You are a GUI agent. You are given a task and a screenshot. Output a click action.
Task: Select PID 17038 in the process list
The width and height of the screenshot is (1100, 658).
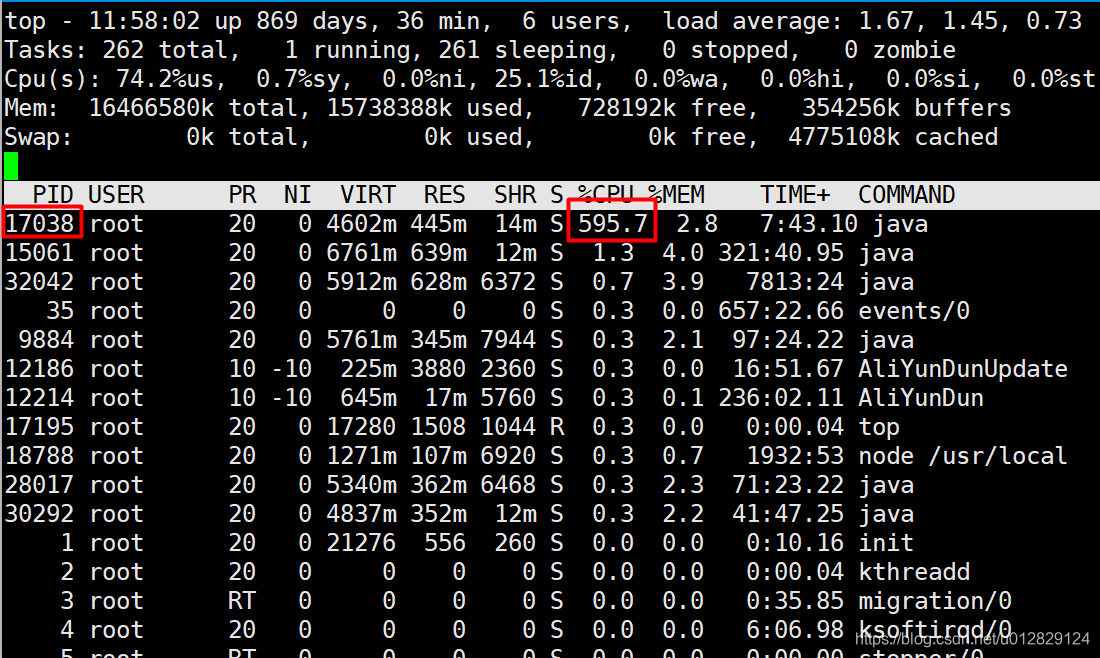[39, 224]
